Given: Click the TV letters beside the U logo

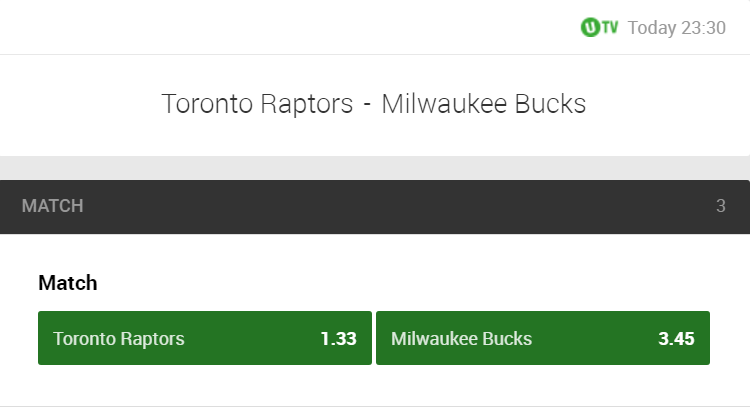Looking at the screenshot, I should (609, 27).
